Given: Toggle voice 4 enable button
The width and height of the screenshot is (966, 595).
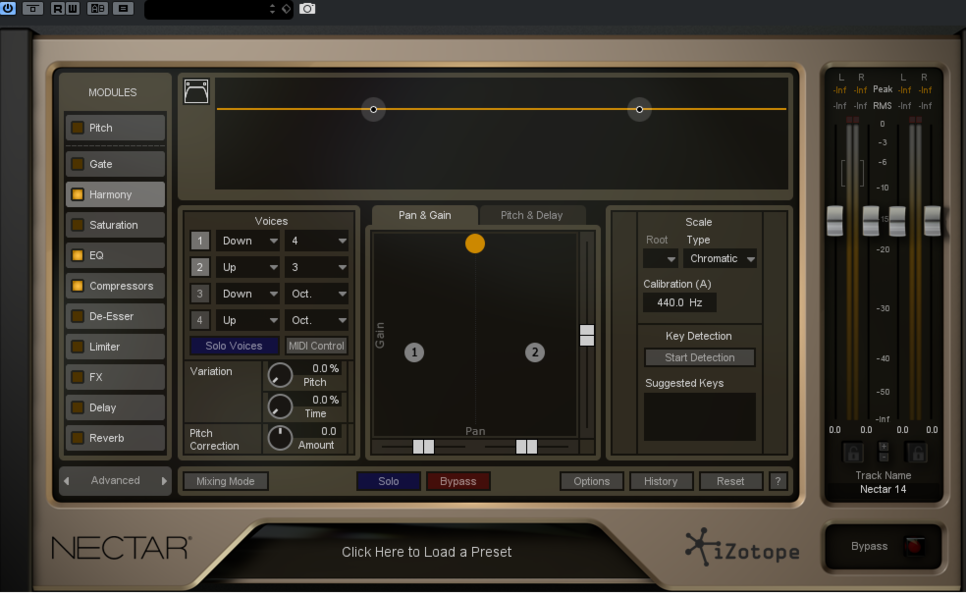Looking at the screenshot, I should tap(200, 320).
